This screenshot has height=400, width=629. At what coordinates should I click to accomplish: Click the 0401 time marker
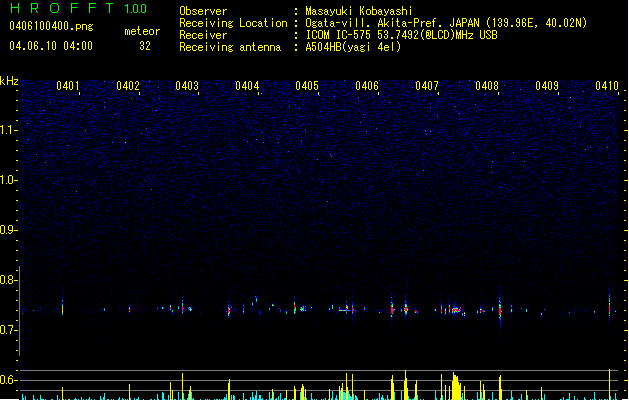click(68, 86)
